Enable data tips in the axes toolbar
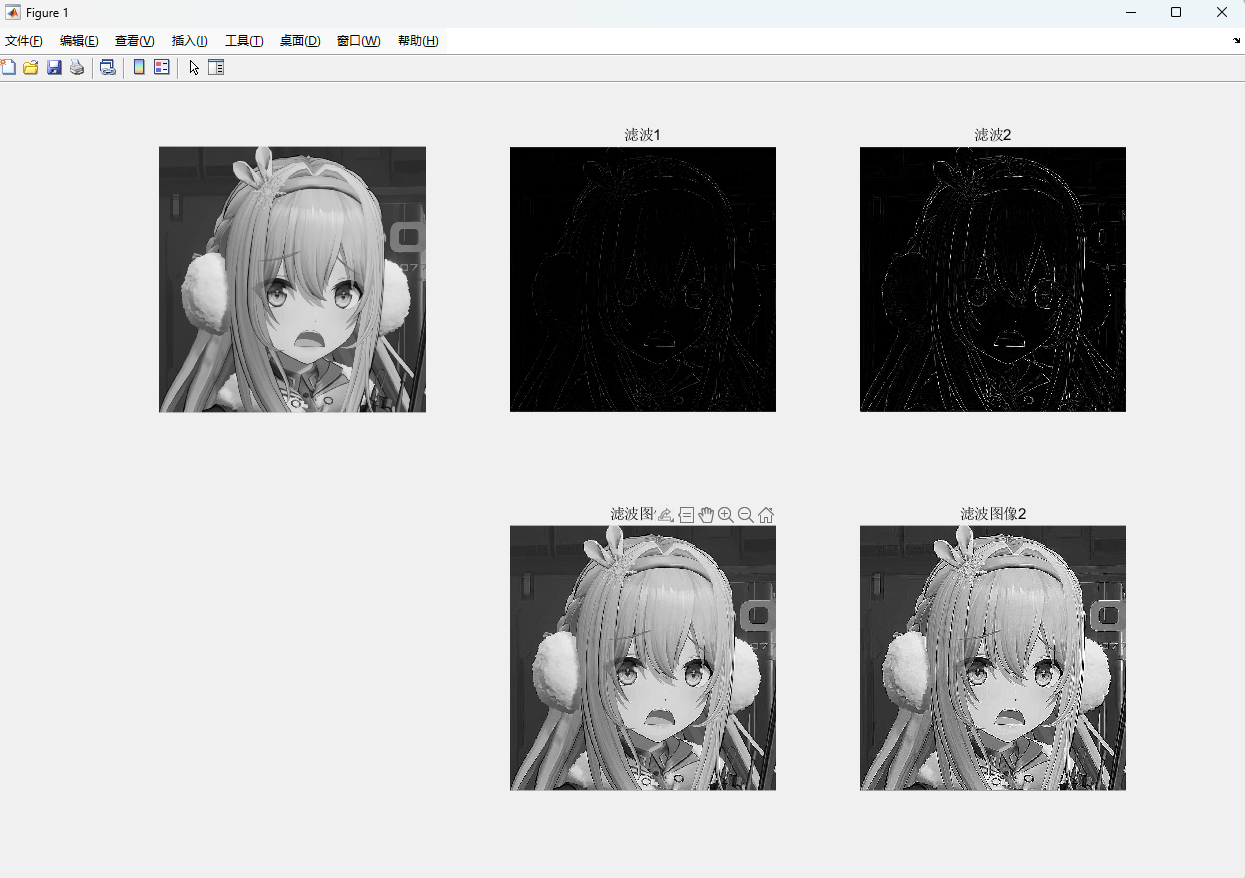The width and height of the screenshot is (1245, 878). click(x=686, y=515)
